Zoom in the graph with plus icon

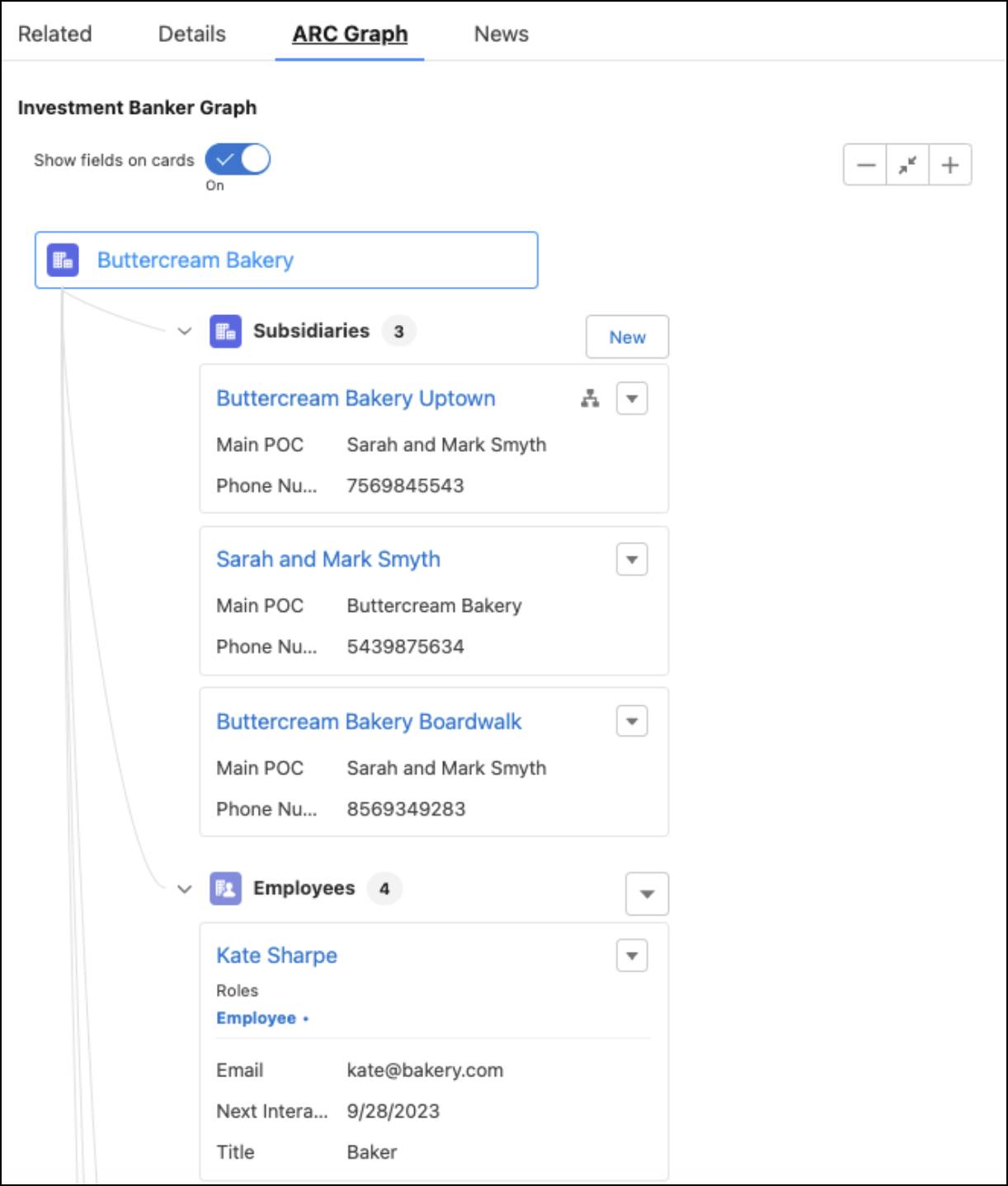950,165
